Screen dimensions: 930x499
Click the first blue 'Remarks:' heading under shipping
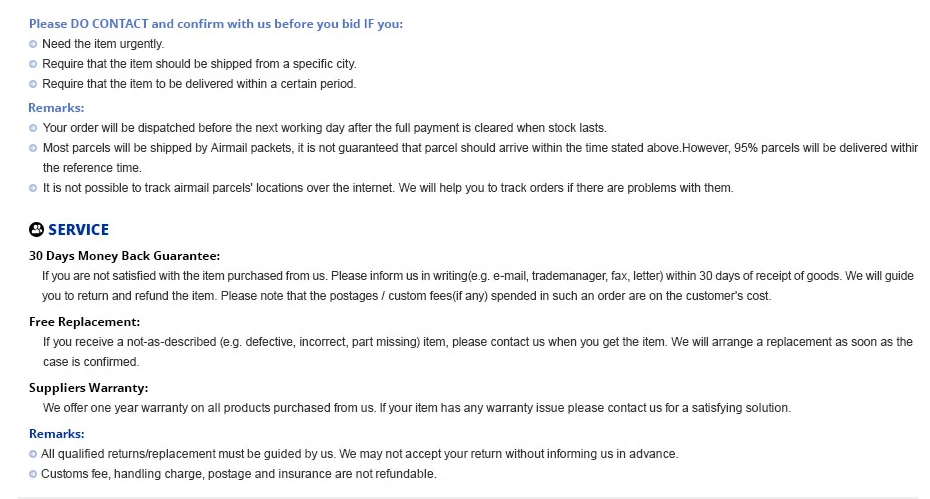56,108
